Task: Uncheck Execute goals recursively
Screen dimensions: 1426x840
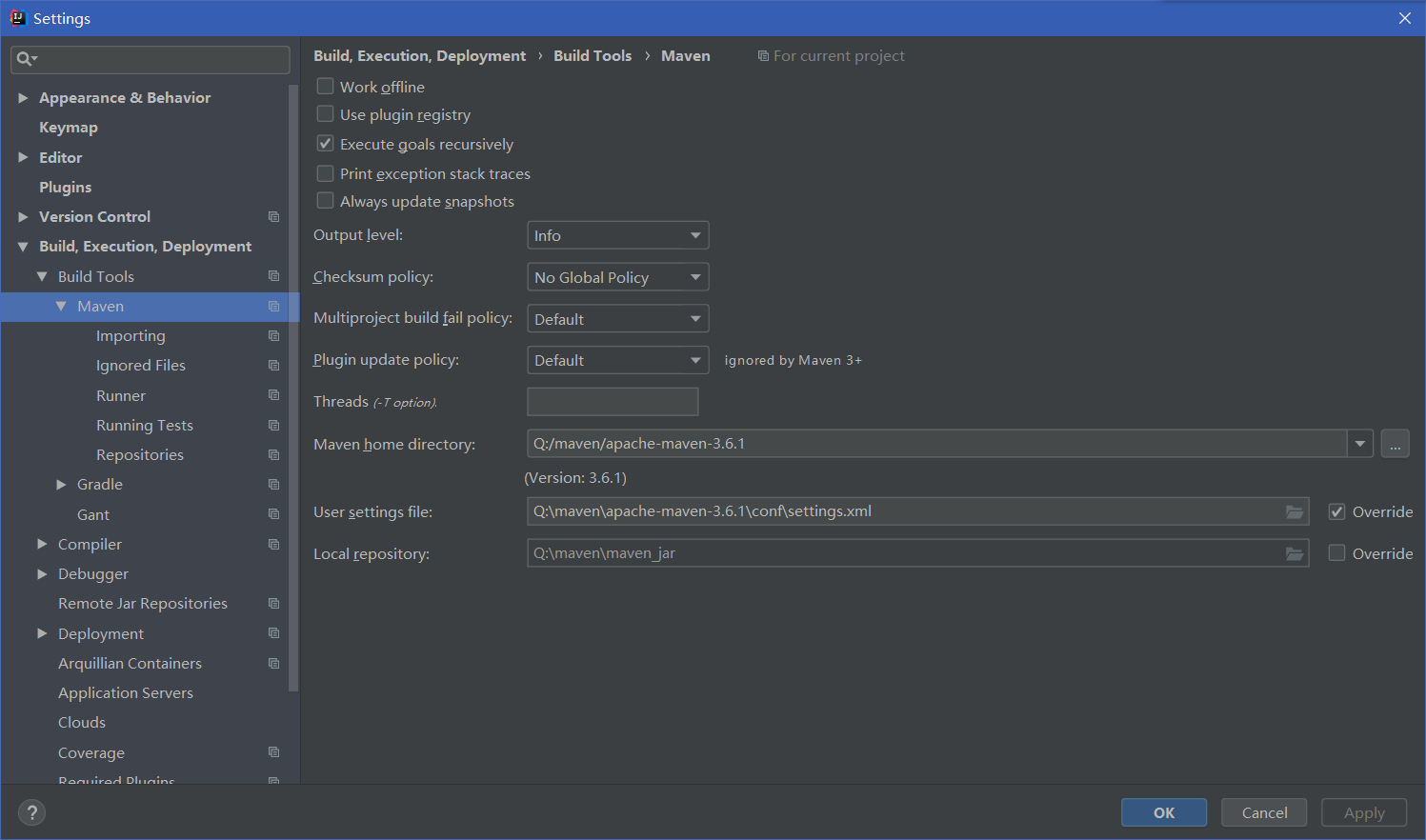Action: click(325, 144)
